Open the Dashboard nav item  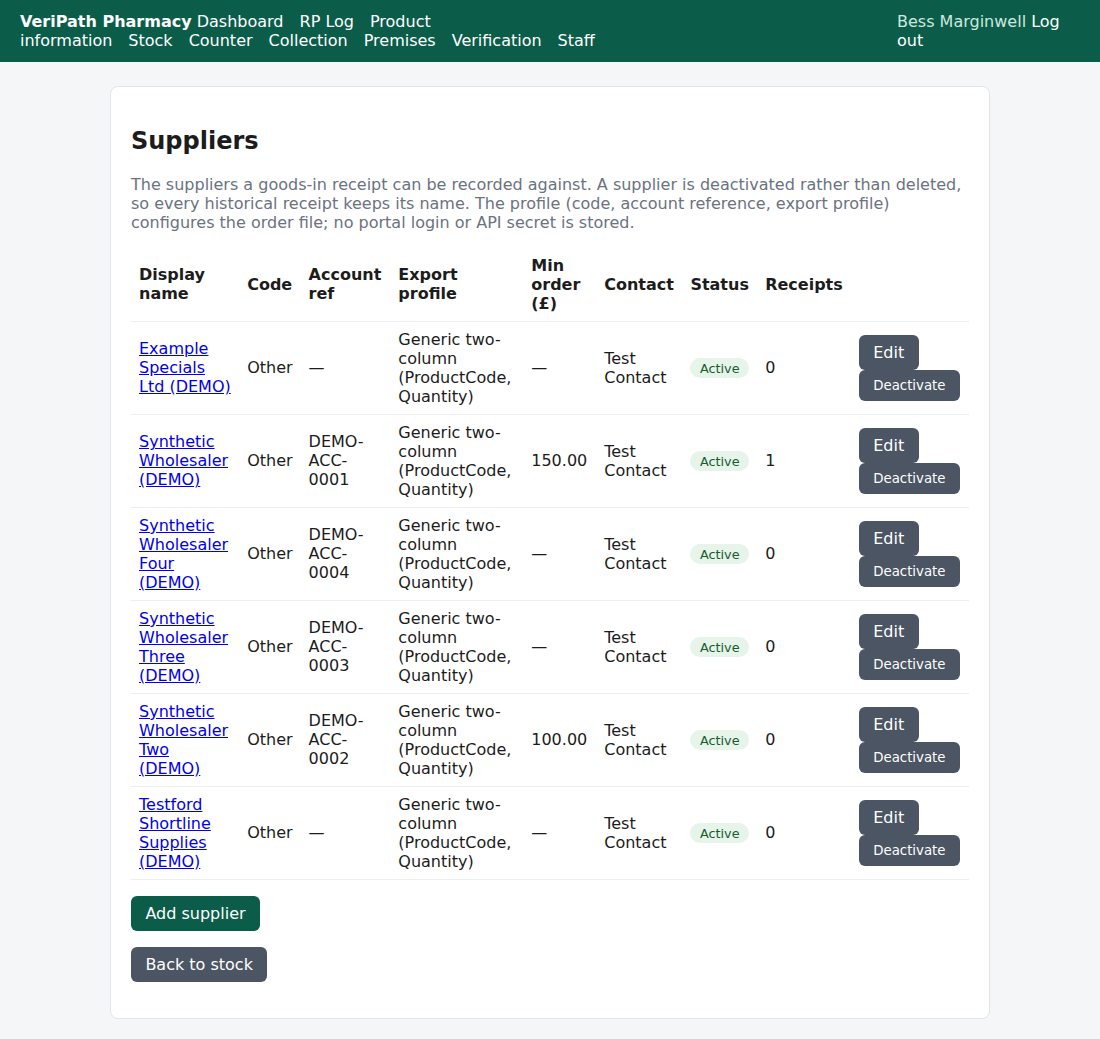pos(240,21)
